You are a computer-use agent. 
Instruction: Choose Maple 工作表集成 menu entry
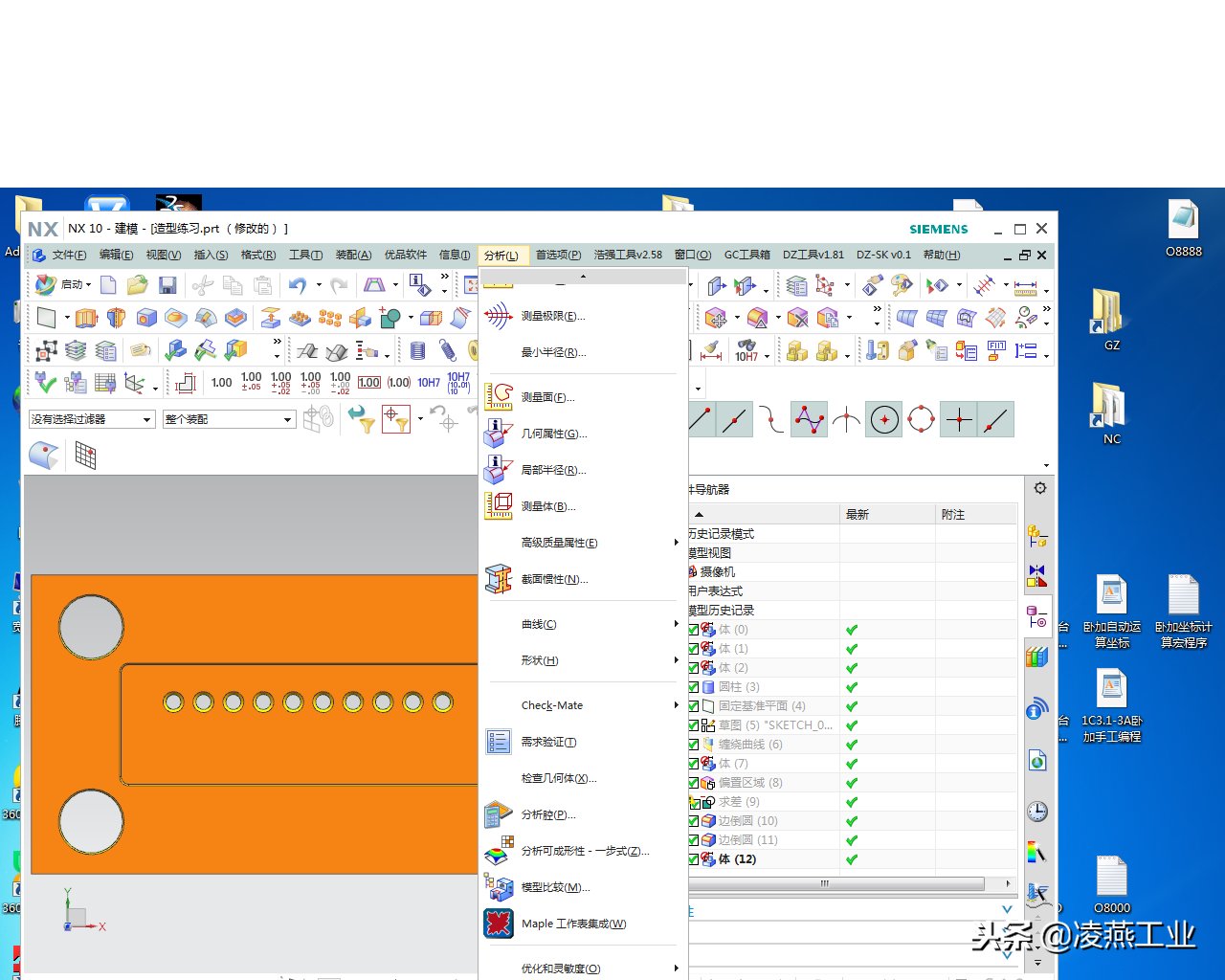pyautogui.click(x=583, y=924)
